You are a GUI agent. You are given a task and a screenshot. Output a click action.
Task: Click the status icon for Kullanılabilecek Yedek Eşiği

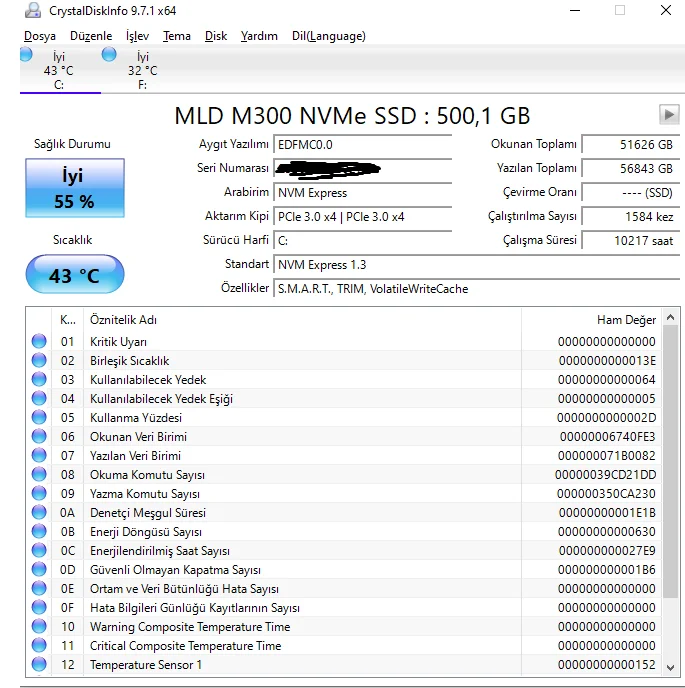[x=39, y=398]
